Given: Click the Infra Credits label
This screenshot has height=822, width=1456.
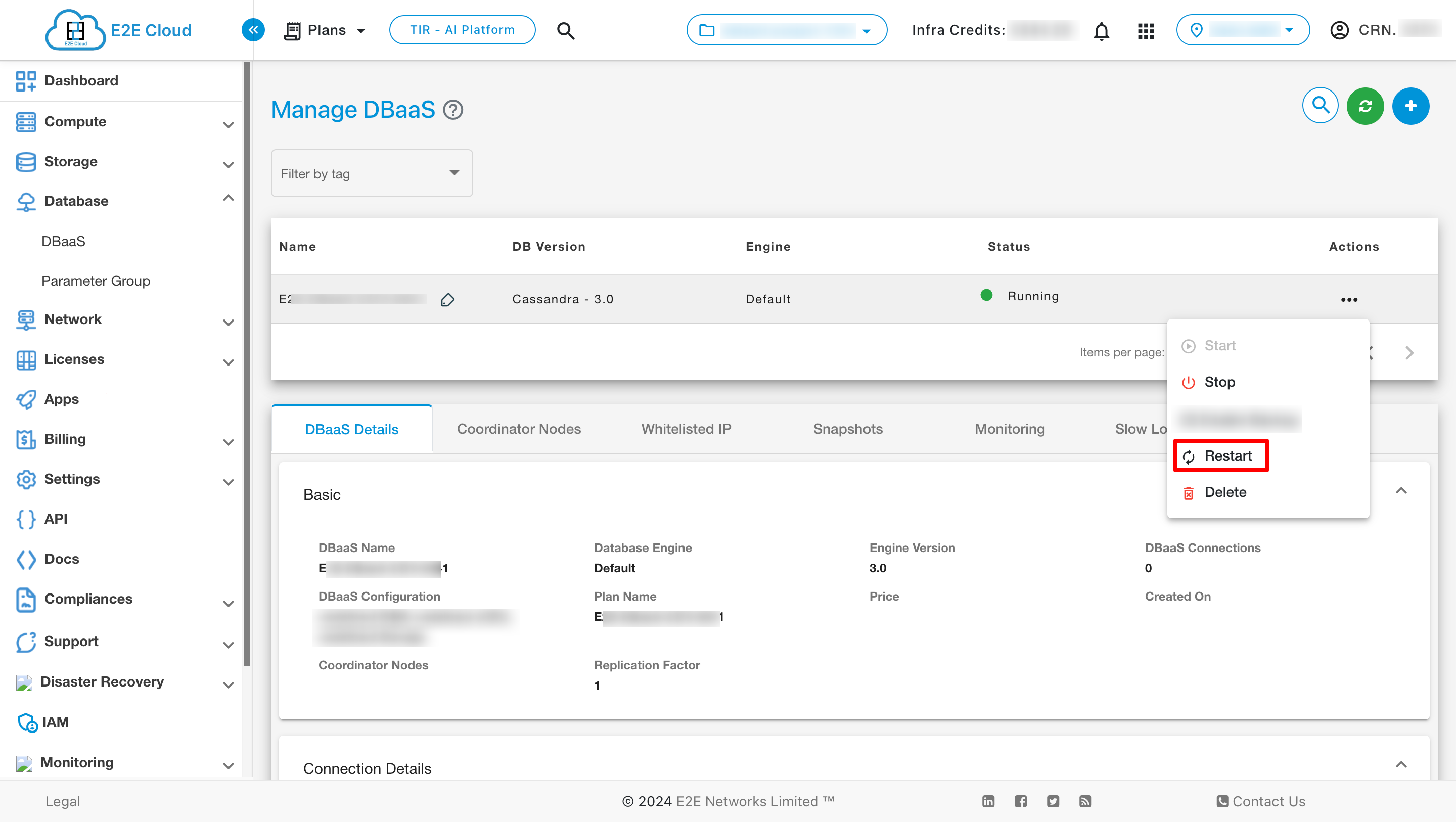Looking at the screenshot, I should pos(958,30).
